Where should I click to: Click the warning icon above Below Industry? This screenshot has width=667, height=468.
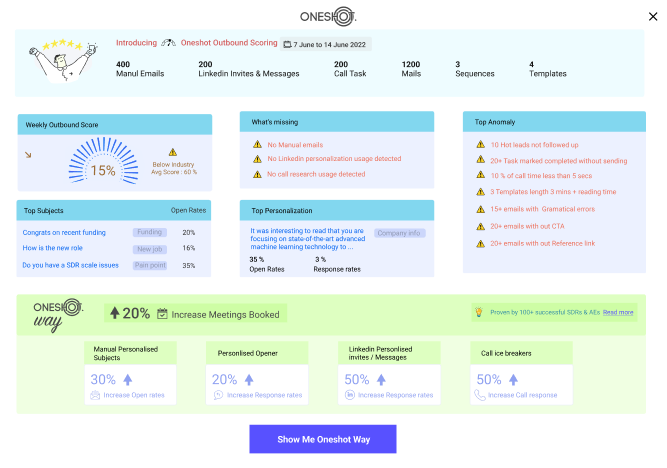(173, 152)
